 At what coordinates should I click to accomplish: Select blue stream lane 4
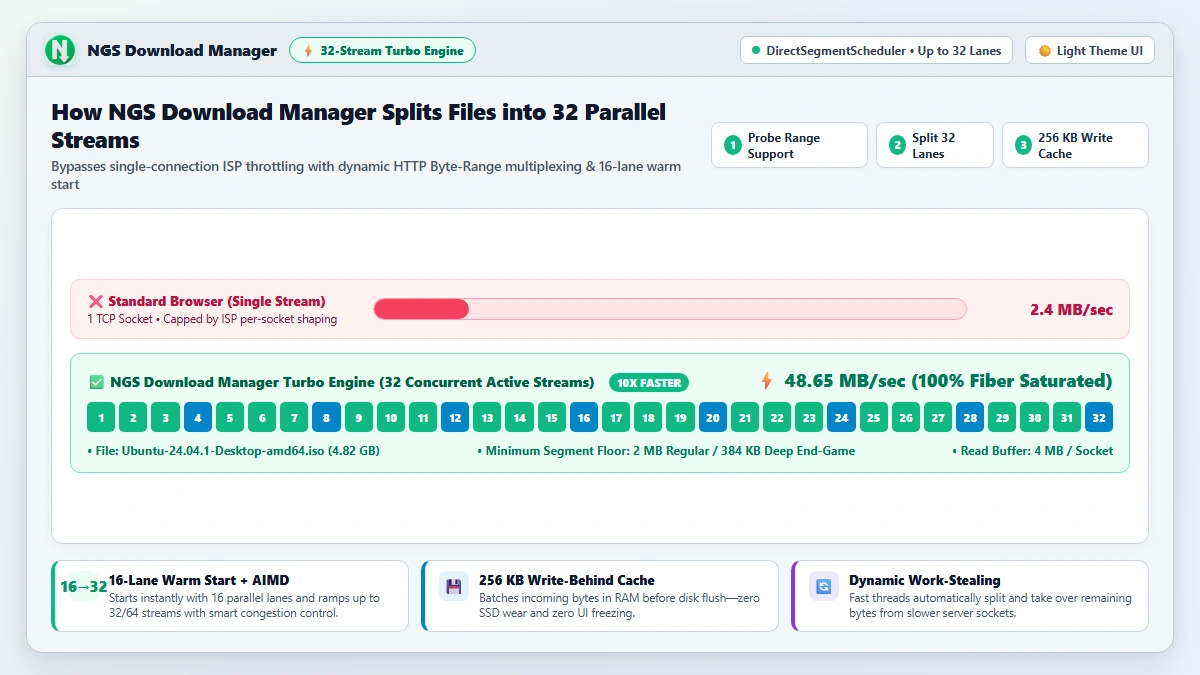click(x=198, y=417)
